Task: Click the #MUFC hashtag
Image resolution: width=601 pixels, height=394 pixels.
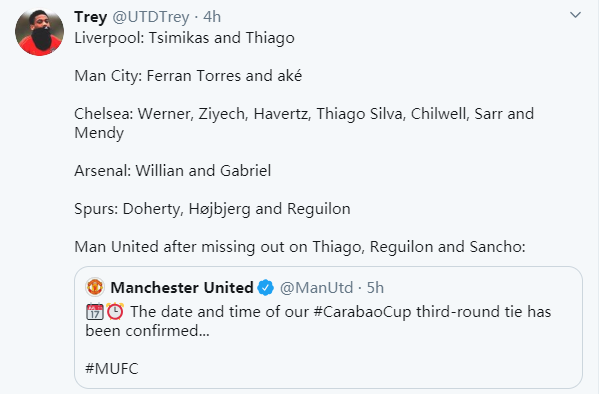Action: [112, 369]
